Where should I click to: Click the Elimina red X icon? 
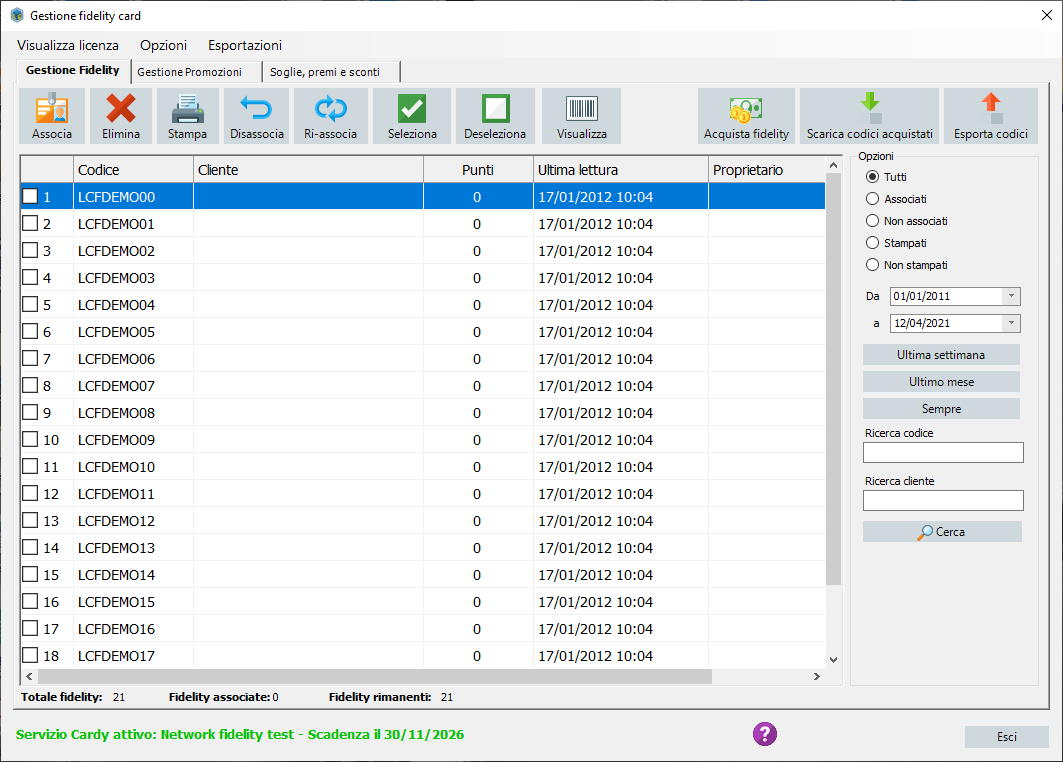coord(121,108)
